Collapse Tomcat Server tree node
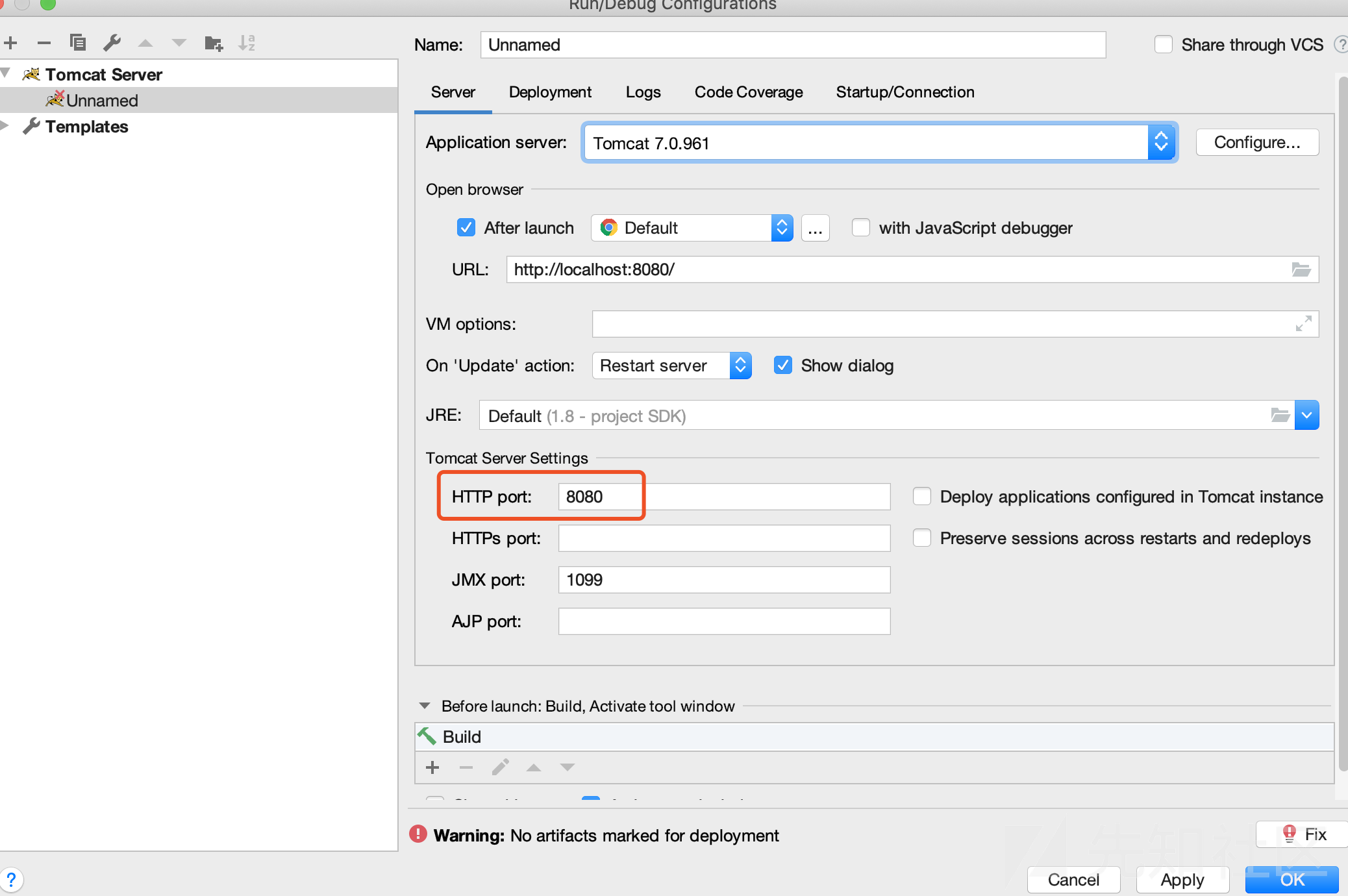The width and height of the screenshot is (1348, 896). 6,73
